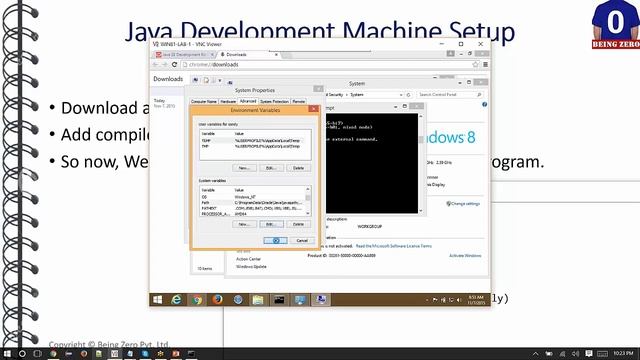Open host Chrome taskbar icon
This screenshot has width=640, height=360.
click(x=53, y=353)
